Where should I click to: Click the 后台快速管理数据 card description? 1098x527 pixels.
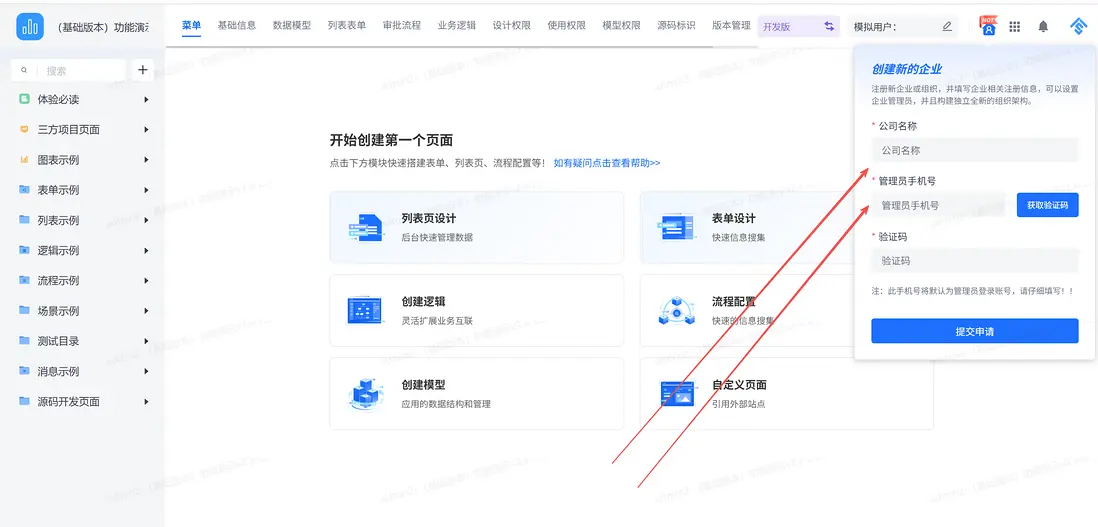pos(437,237)
